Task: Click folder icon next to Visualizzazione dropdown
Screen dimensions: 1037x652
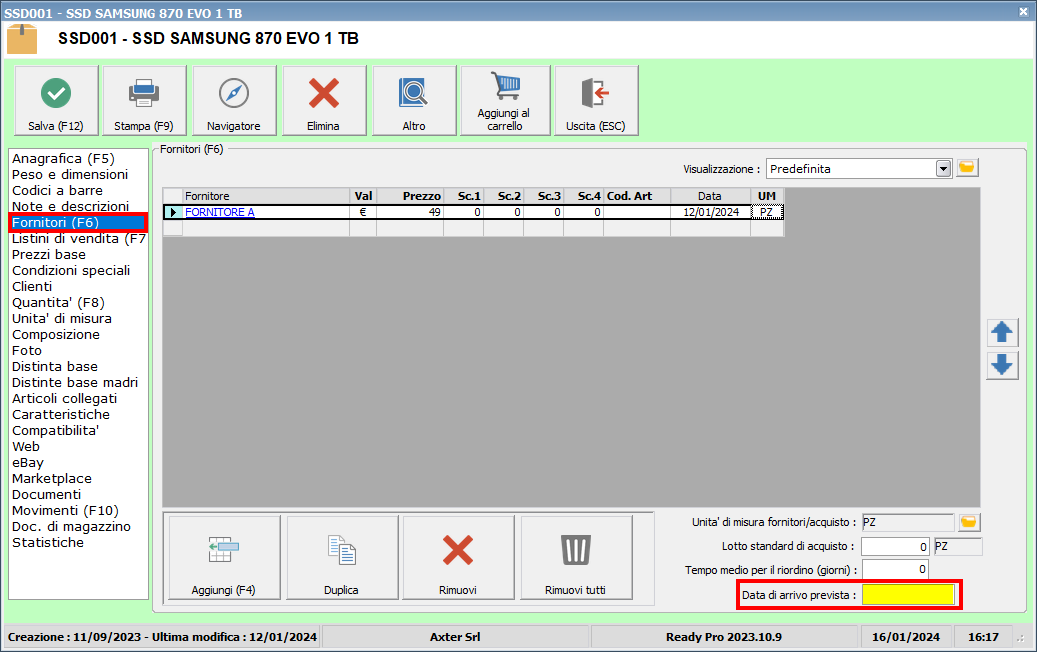Action: click(x=967, y=168)
